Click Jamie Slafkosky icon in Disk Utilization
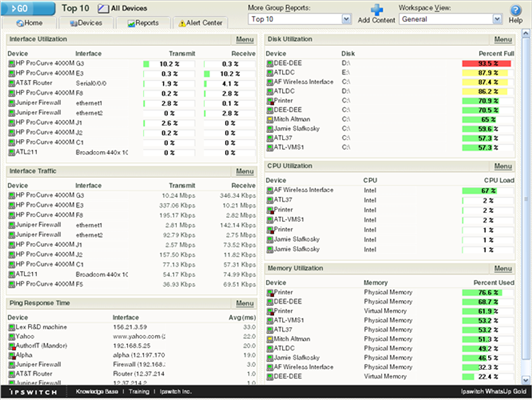532x400 pixels. [x=270, y=129]
